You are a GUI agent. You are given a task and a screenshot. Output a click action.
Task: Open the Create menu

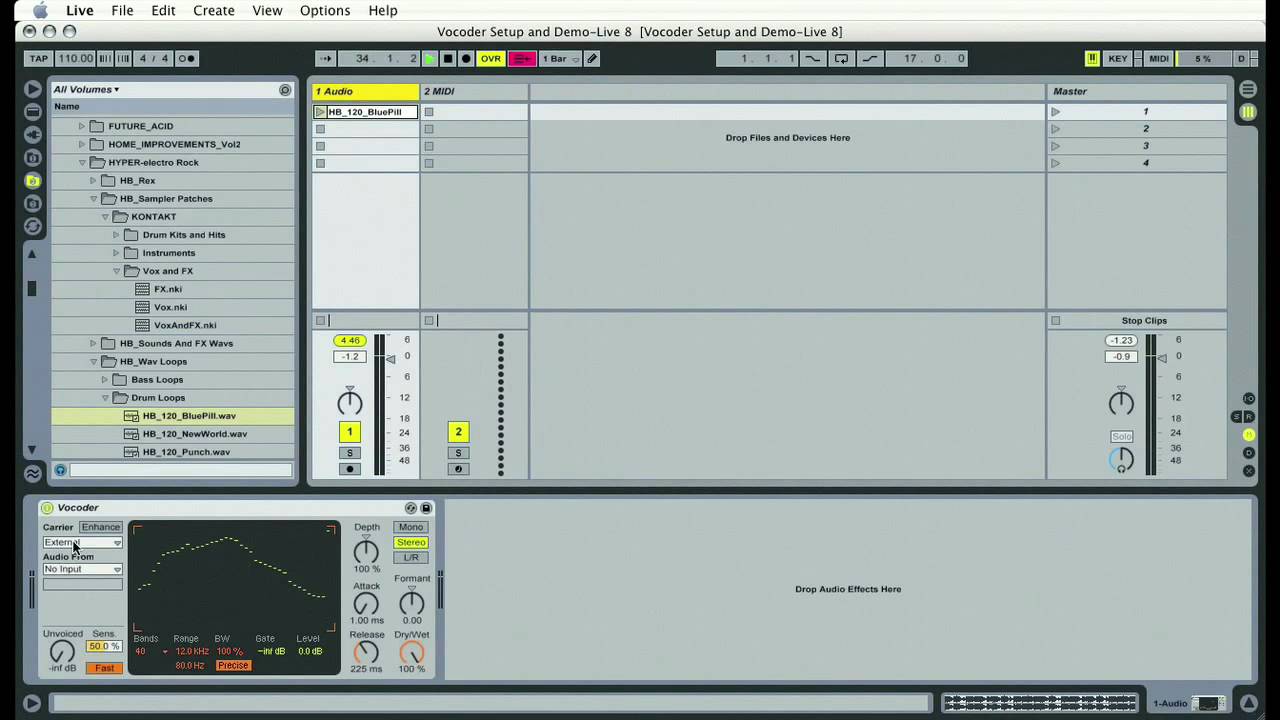pyautogui.click(x=214, y=10)
